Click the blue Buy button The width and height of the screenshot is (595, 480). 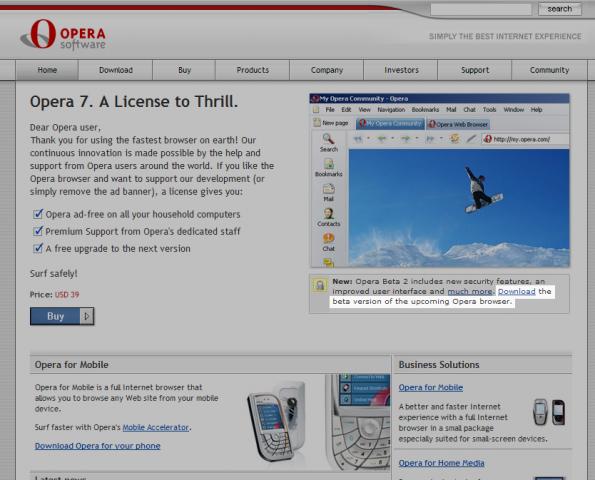(62, 316)
